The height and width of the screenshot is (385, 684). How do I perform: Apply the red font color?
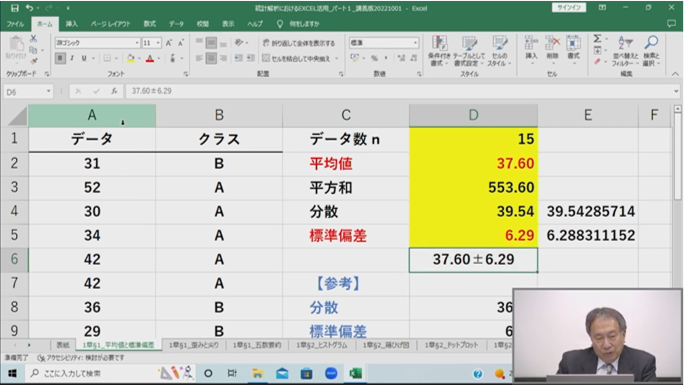150,58
